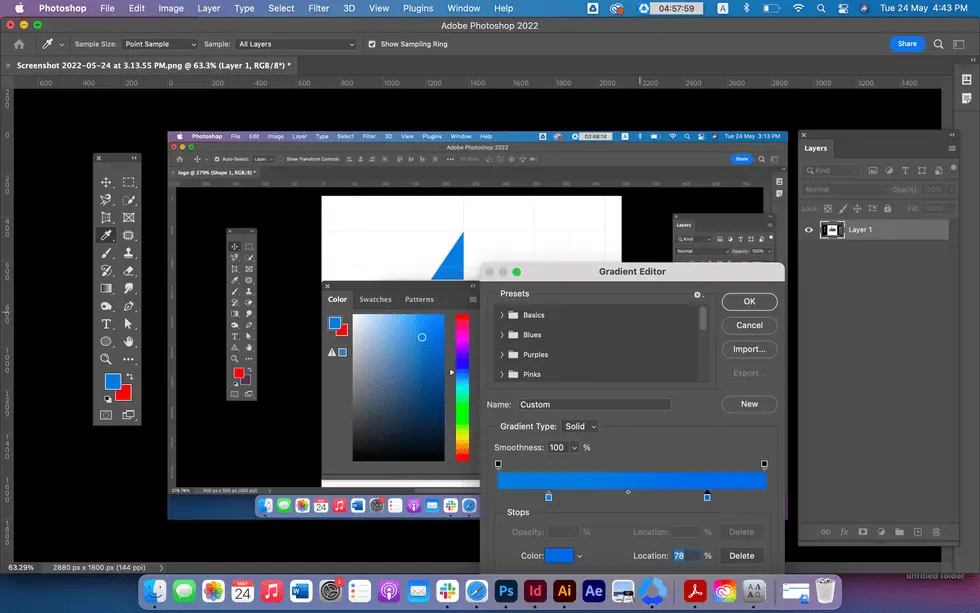
Task: Select the Move tool in the toolbar
Action: pos(107,182)
